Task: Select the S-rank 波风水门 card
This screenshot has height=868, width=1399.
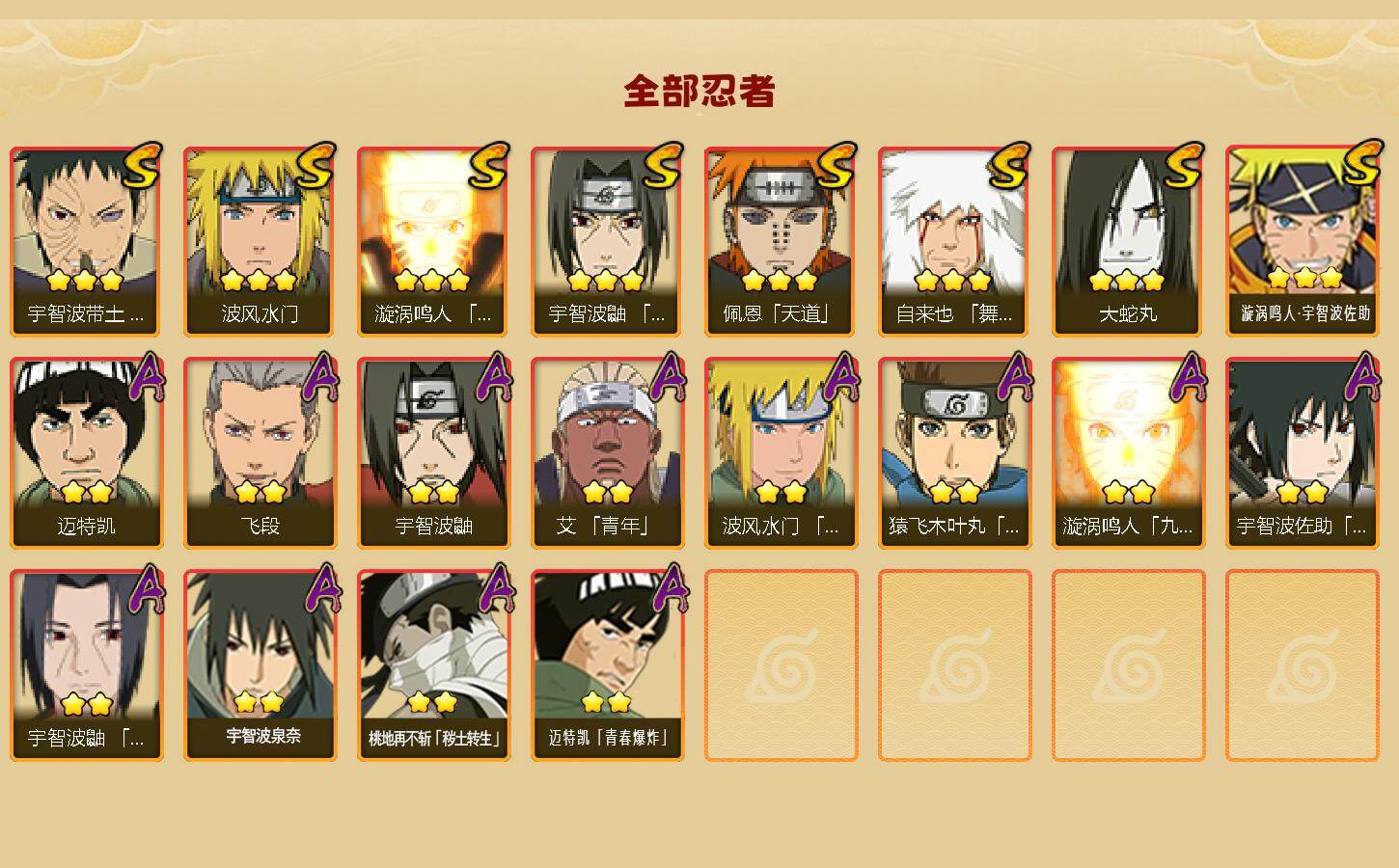Action: coord(260,241)
